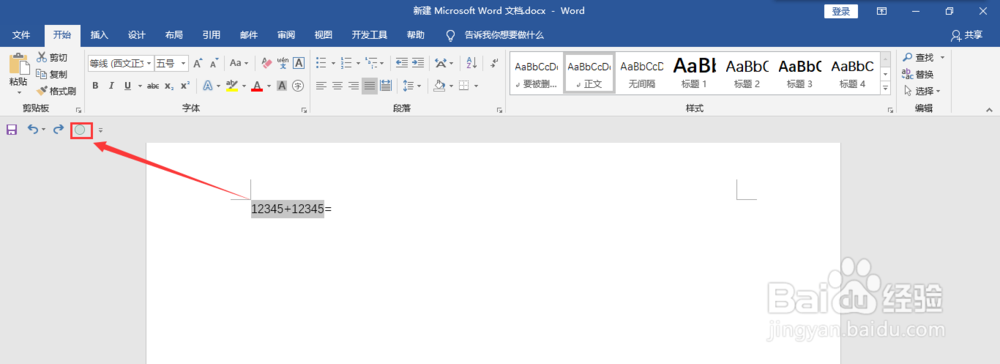Open the Select (选择) dropdown

pyautogui.click(x=922, y=91)
